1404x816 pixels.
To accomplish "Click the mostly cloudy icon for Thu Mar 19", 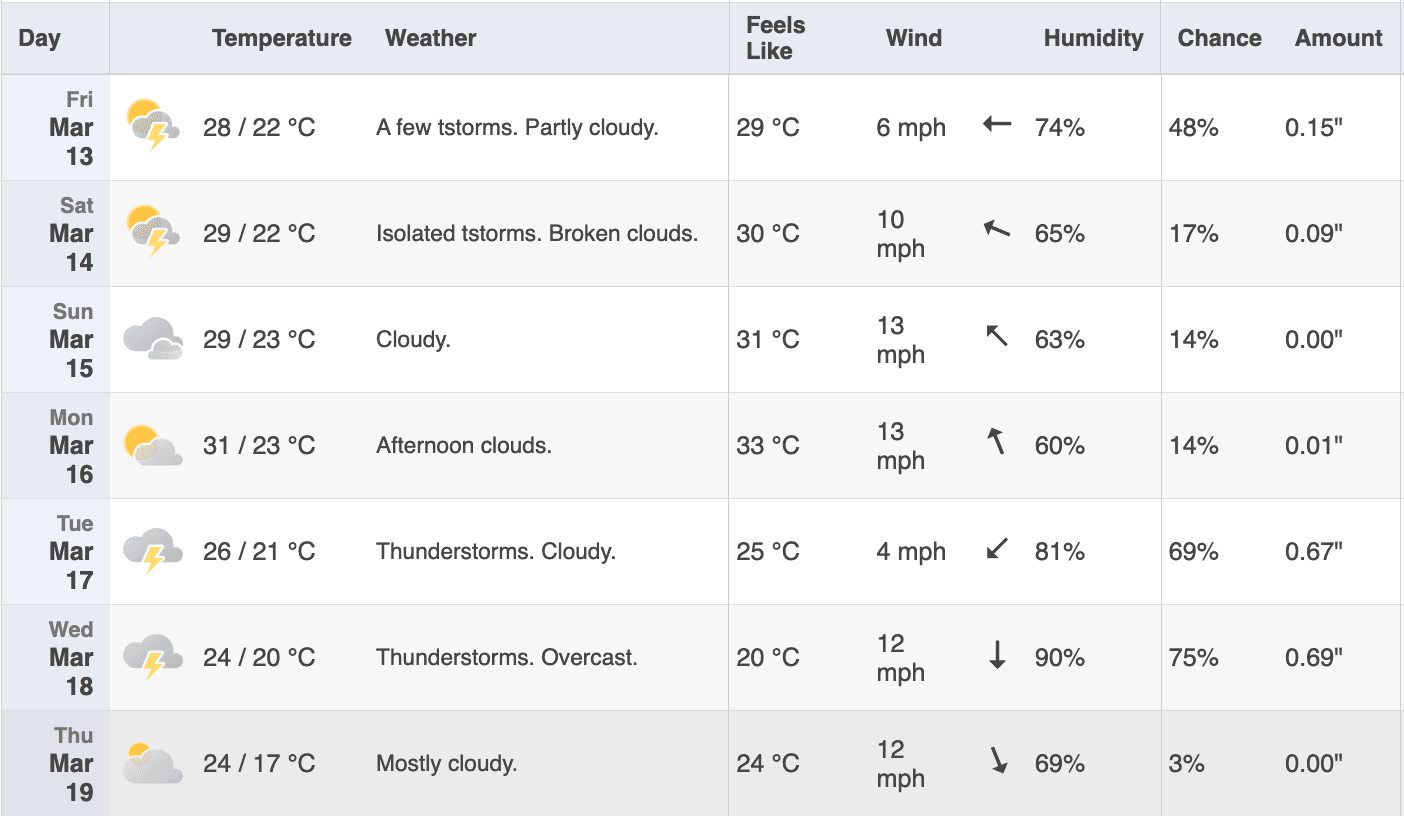I will click(153, 763).
